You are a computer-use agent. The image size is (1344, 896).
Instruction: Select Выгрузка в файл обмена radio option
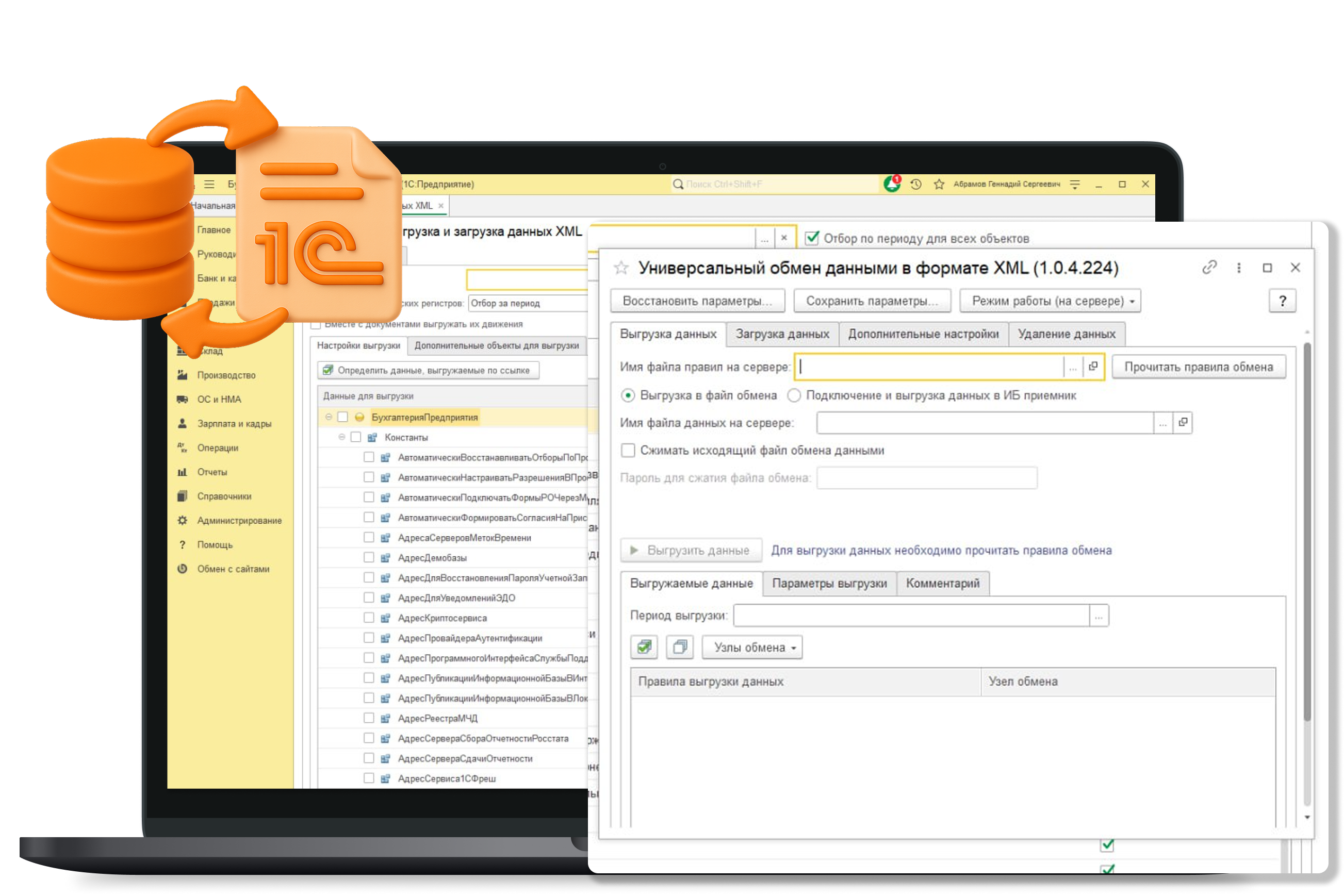pos(628,395)
